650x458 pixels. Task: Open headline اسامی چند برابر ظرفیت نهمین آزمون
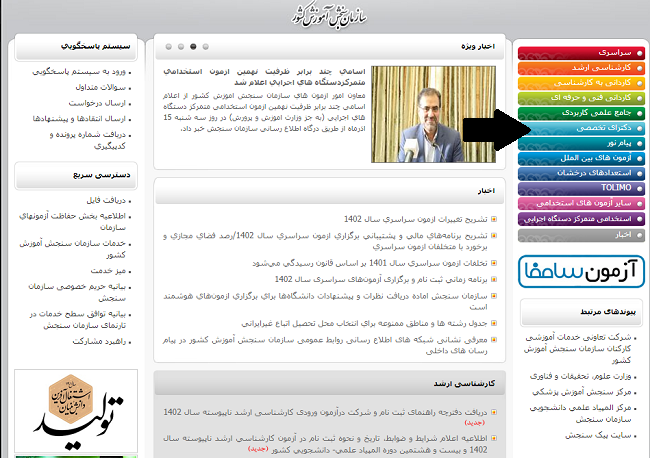click(264, 77)
